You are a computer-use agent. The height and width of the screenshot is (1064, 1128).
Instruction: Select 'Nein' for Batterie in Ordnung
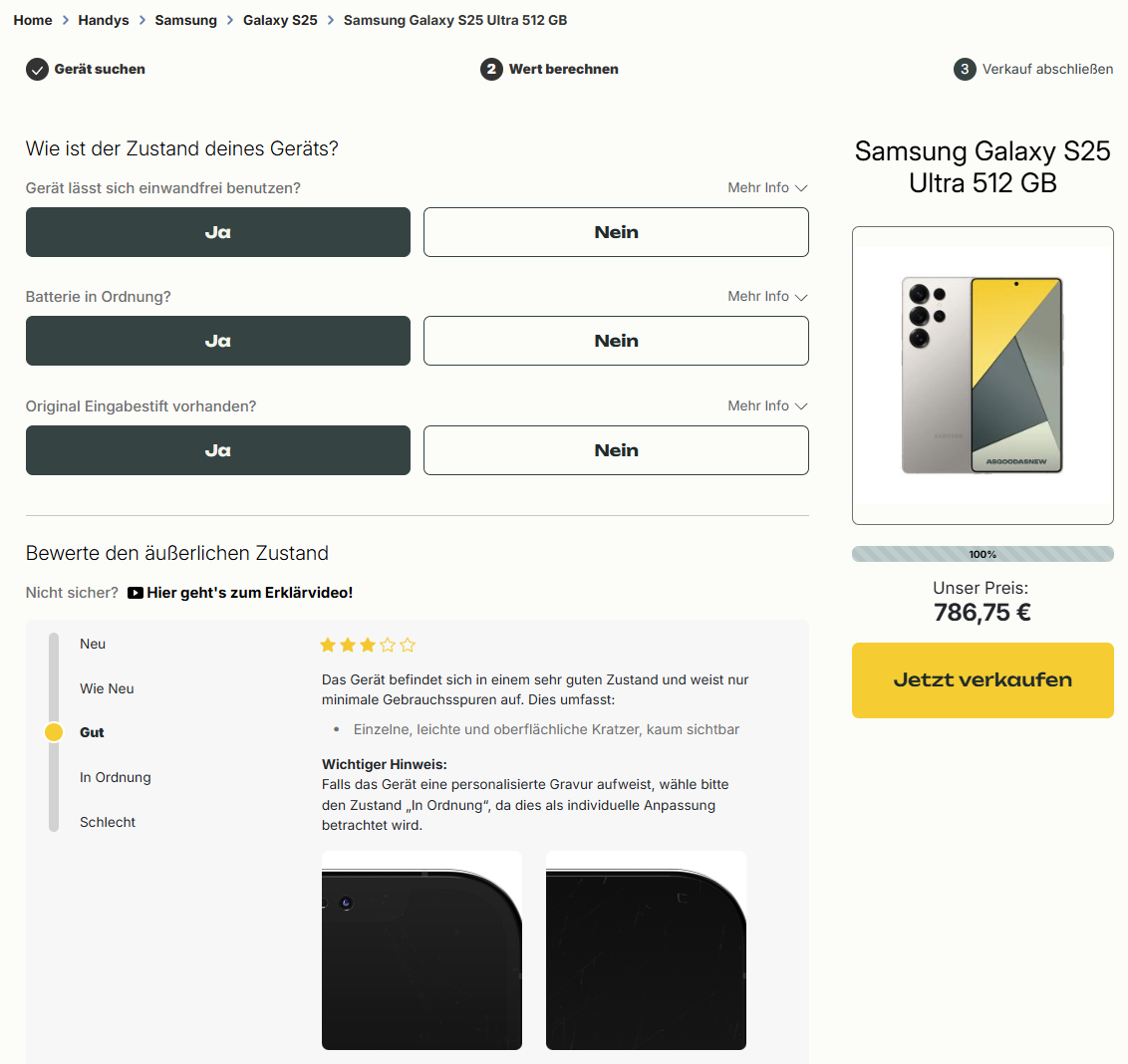pos(616,341)
